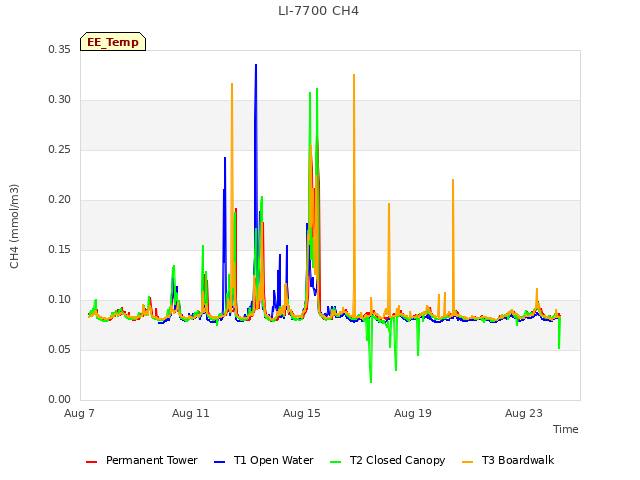
Task: Click the orange T3 spike reaching 0.22
Action: click(453, 180)
